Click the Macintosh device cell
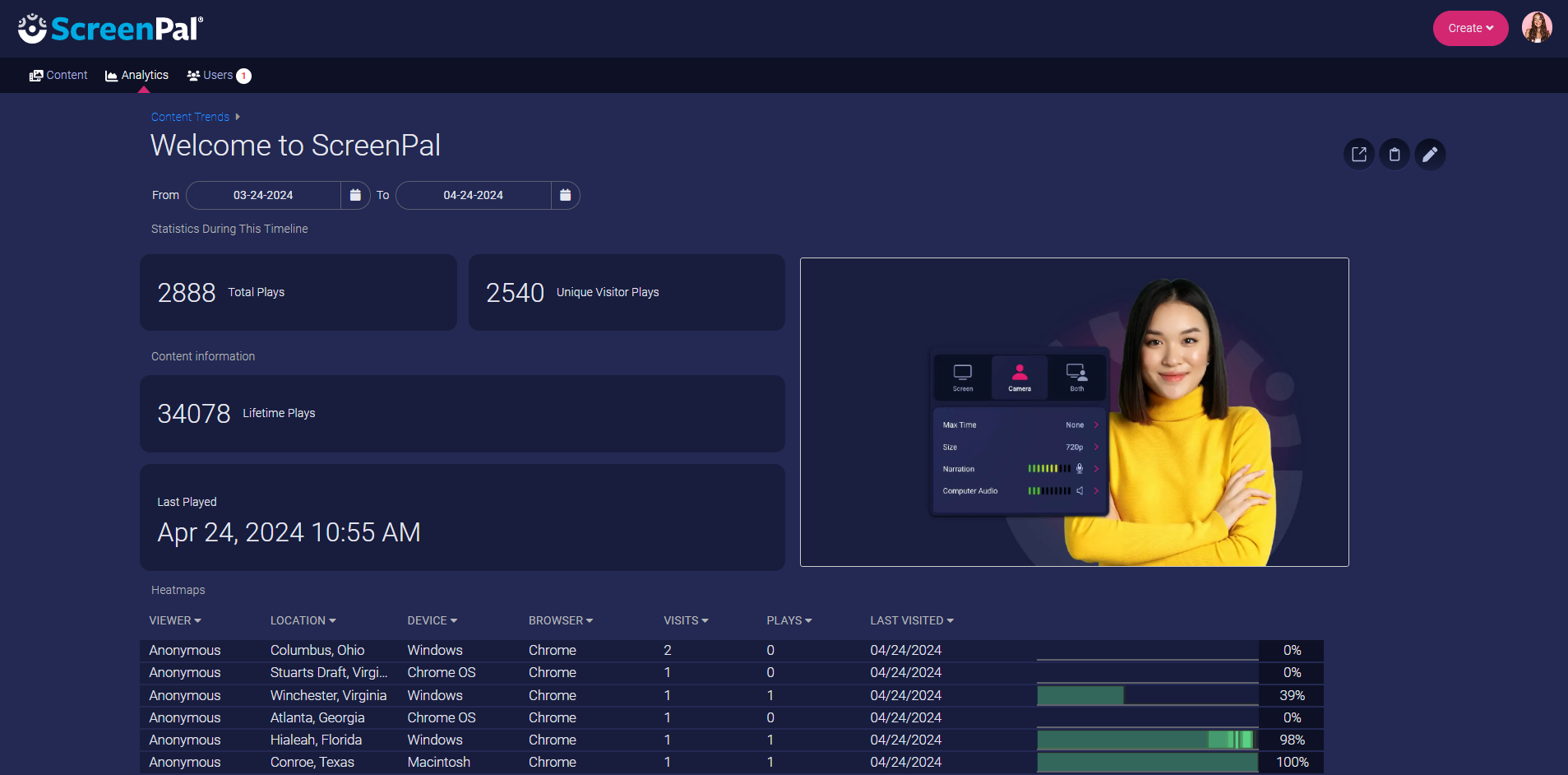Viewport: 1568px width, 775px height. tap(439, 762)
